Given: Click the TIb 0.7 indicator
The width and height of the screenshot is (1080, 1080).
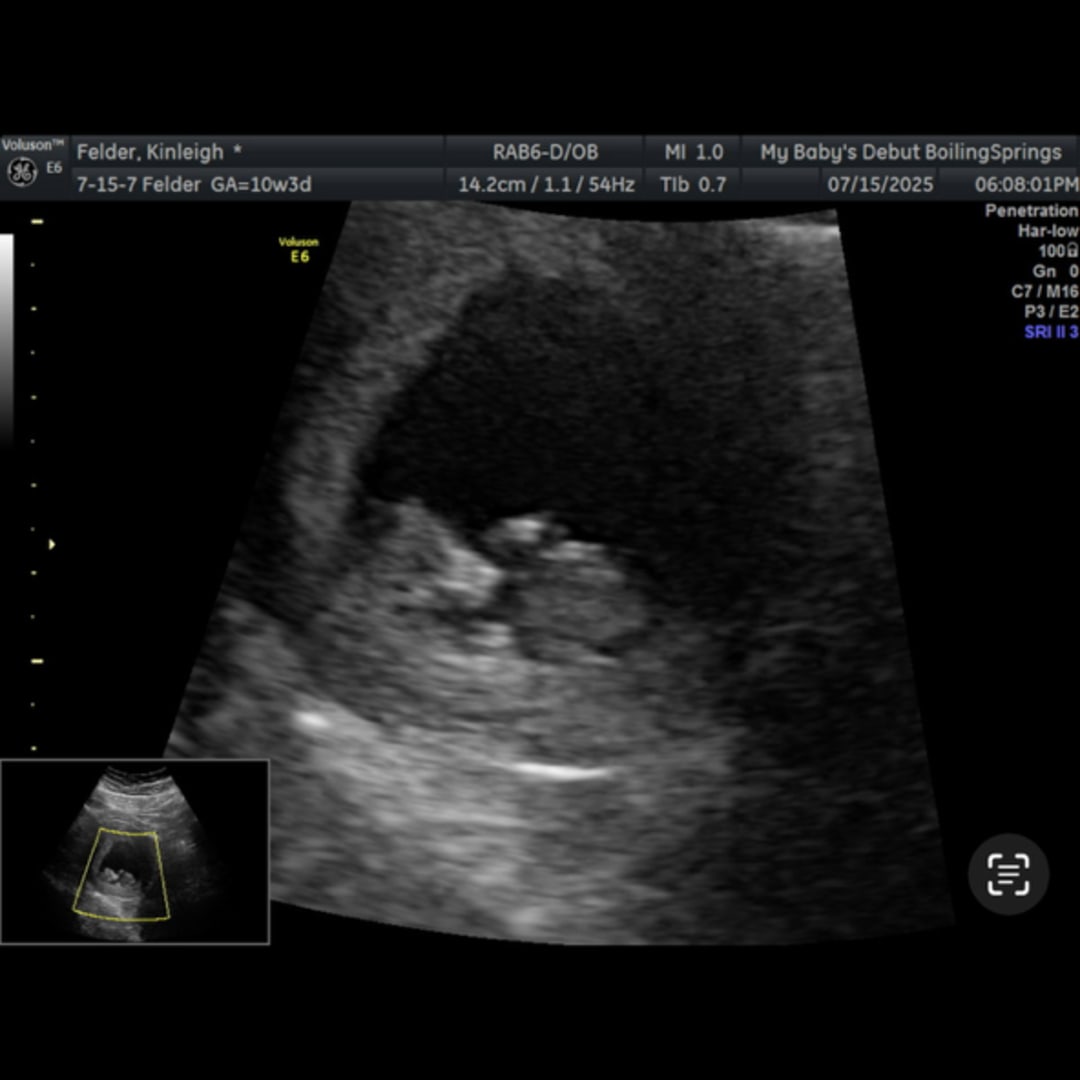Looking at the screenshot, I should [693, 184].
